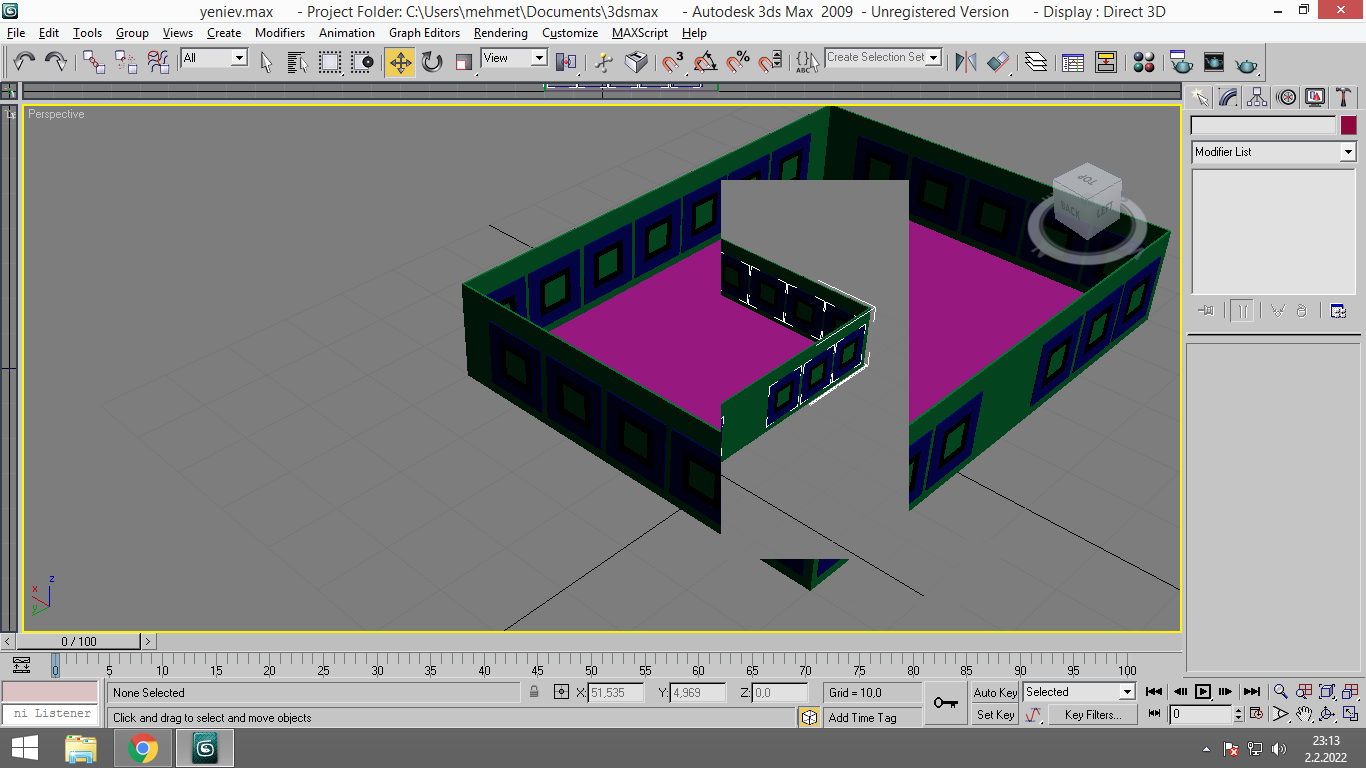
Task: Activate Select and Rotate tool
Action: coord(432,62)
